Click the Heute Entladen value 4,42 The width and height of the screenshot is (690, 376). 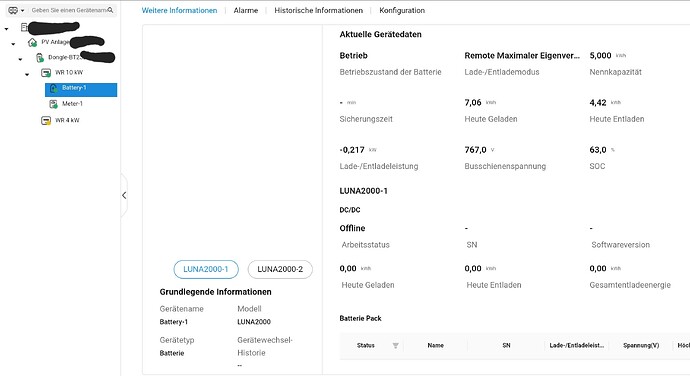(x=598, y=103)
